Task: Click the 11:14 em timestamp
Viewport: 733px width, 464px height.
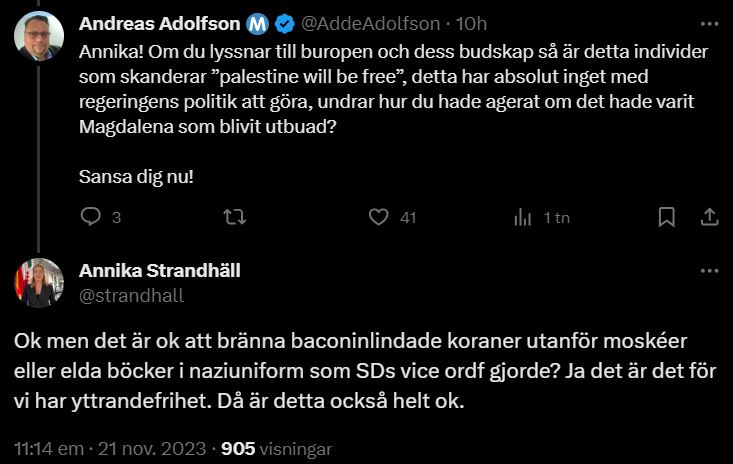Action: tap(47, 449)
